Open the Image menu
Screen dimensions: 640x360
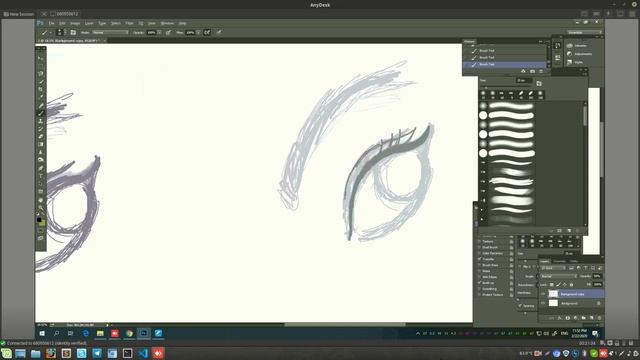coord(75,23)
